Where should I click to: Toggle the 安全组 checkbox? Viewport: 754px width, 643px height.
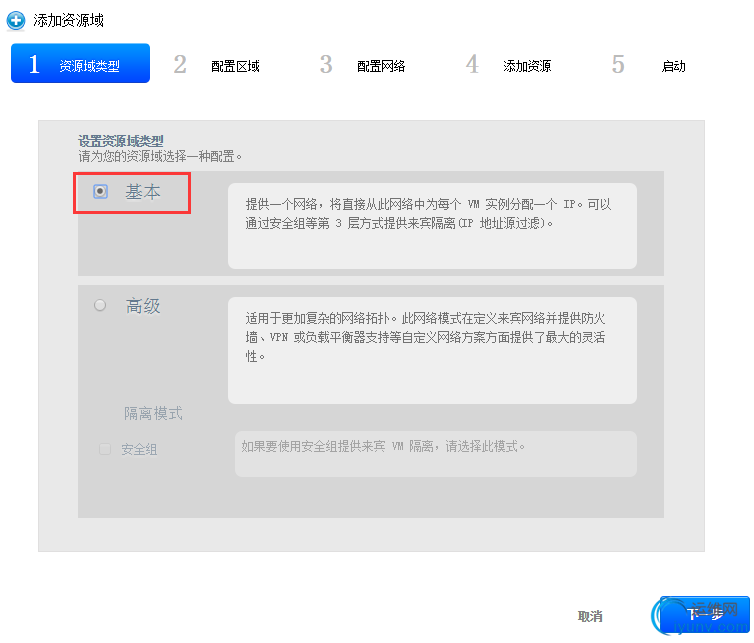(105, 449)
